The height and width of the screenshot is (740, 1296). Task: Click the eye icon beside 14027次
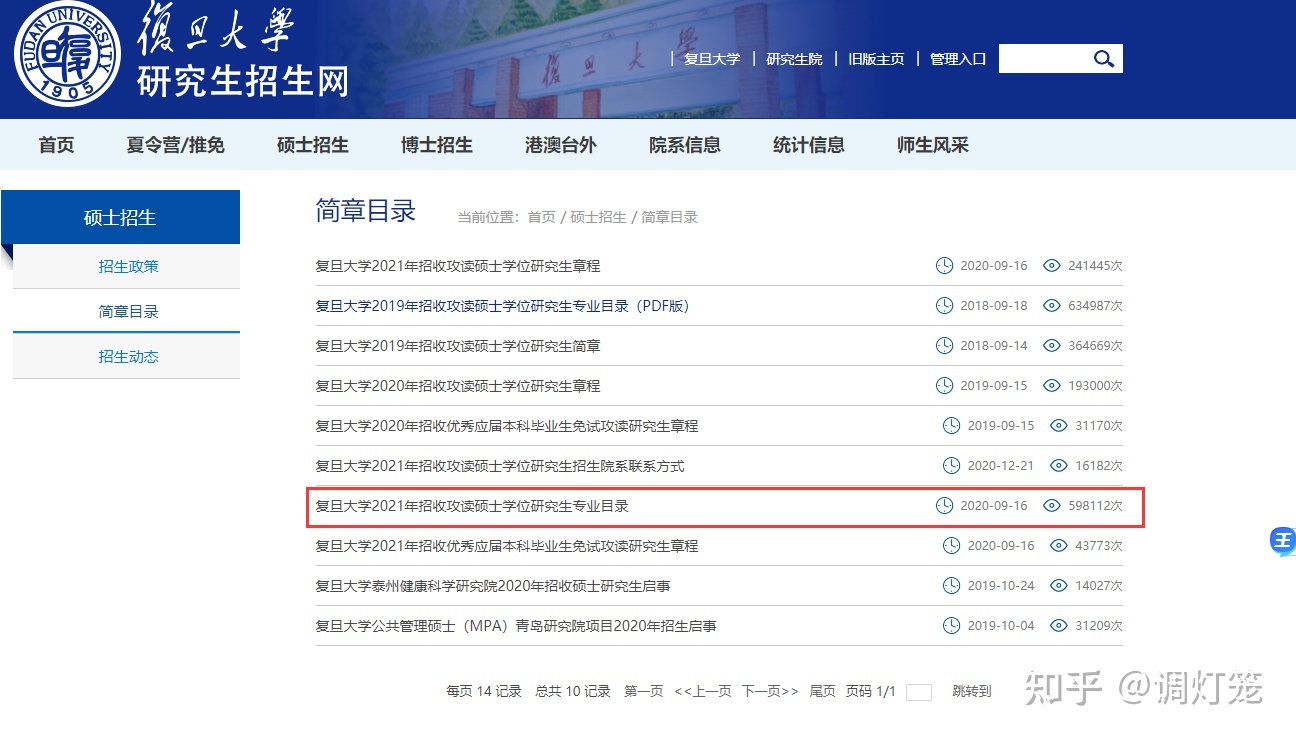pyautogui.click(x=1059, y=586)
